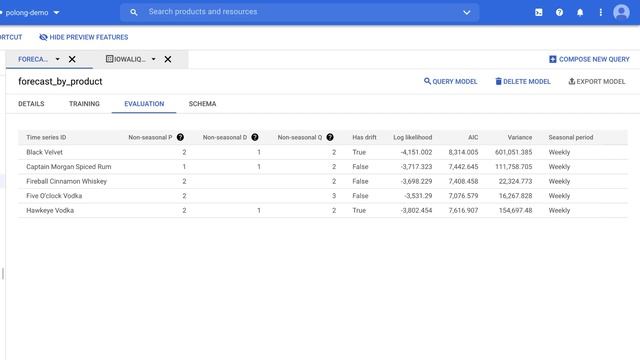The image size is (640, 360).
Task: Click AIC value 8,314.005
Action: pos(463,152)
